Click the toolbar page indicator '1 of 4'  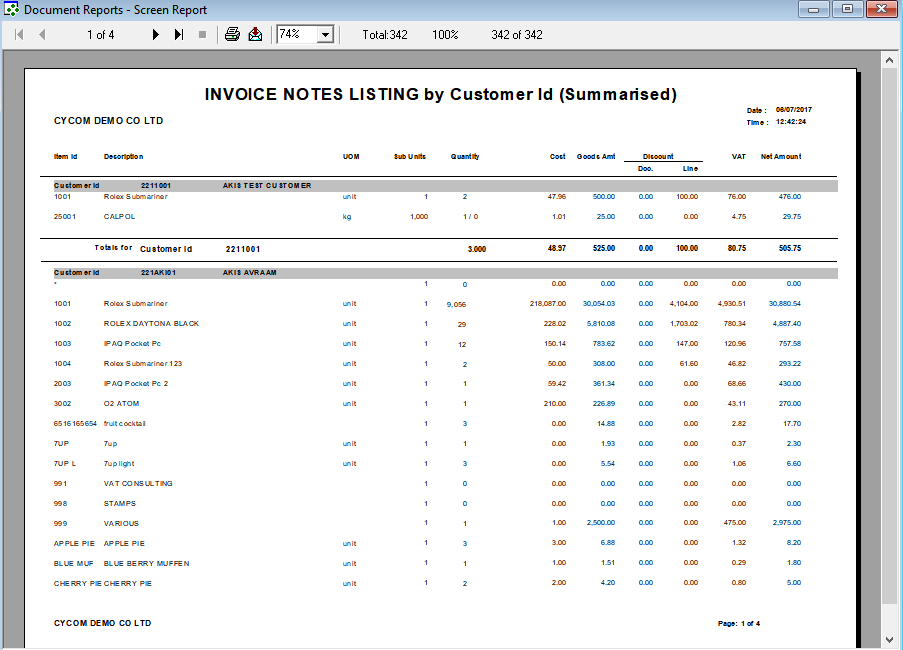(x=101, y=35)
